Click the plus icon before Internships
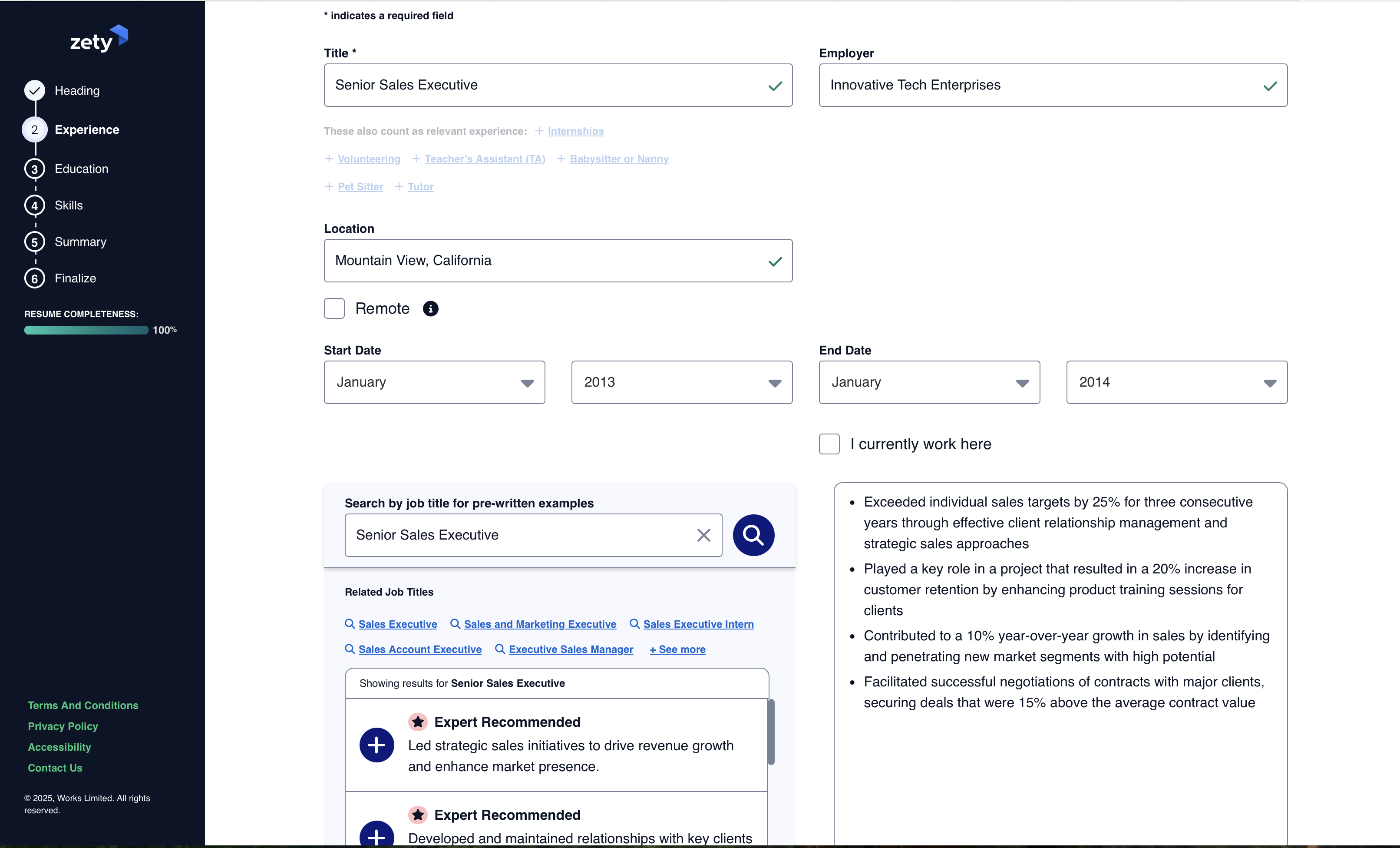The image size is (1400, 848). click(x=538, y=131)
